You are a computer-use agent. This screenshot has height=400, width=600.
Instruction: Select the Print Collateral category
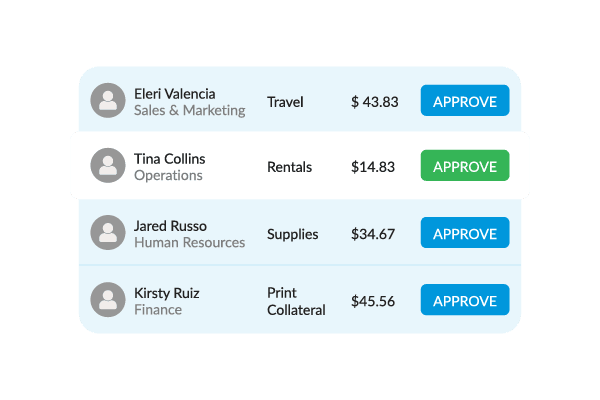296,301
